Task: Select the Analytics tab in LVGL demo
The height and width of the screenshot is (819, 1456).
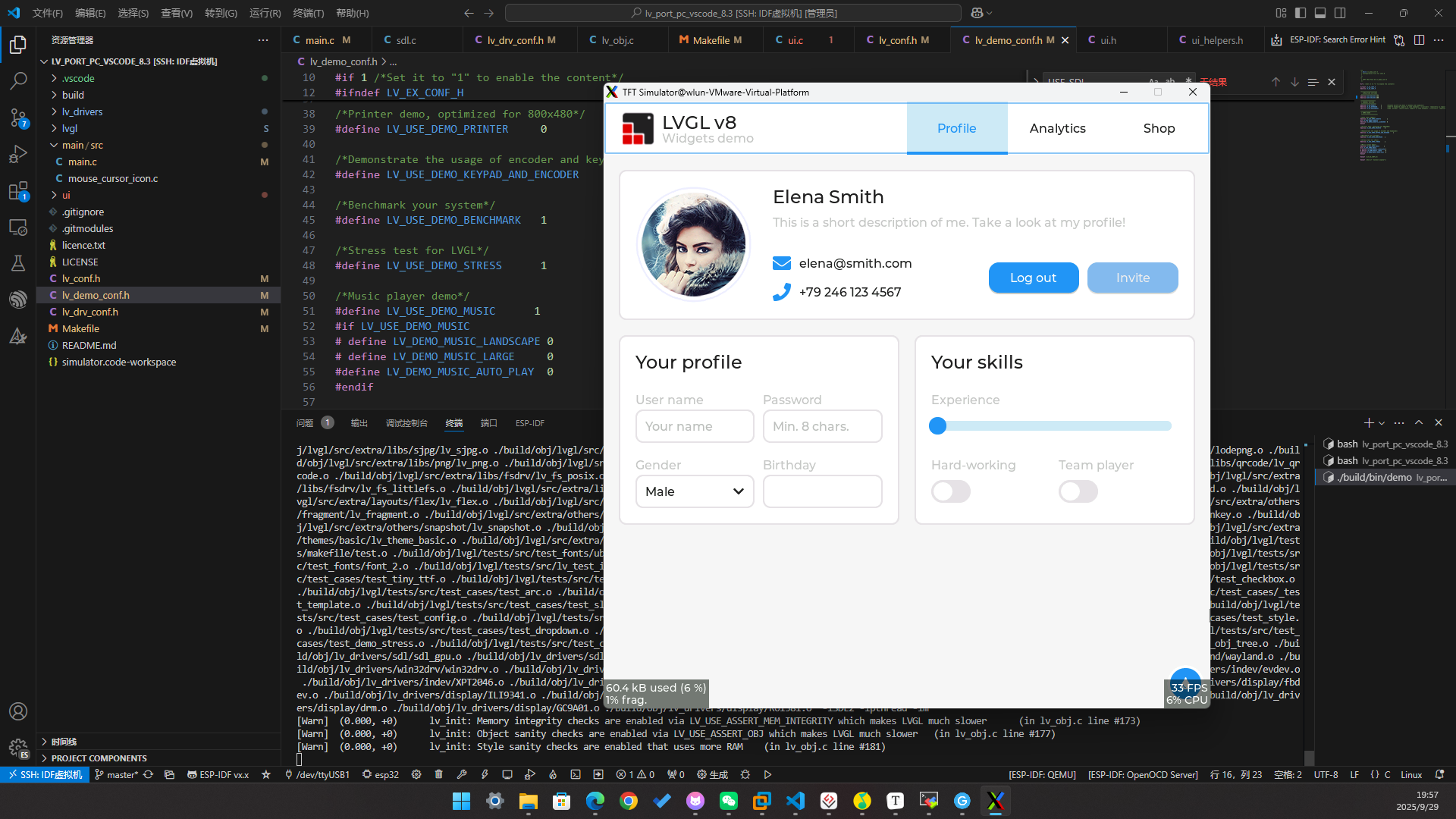Action: click(1057, 128)
